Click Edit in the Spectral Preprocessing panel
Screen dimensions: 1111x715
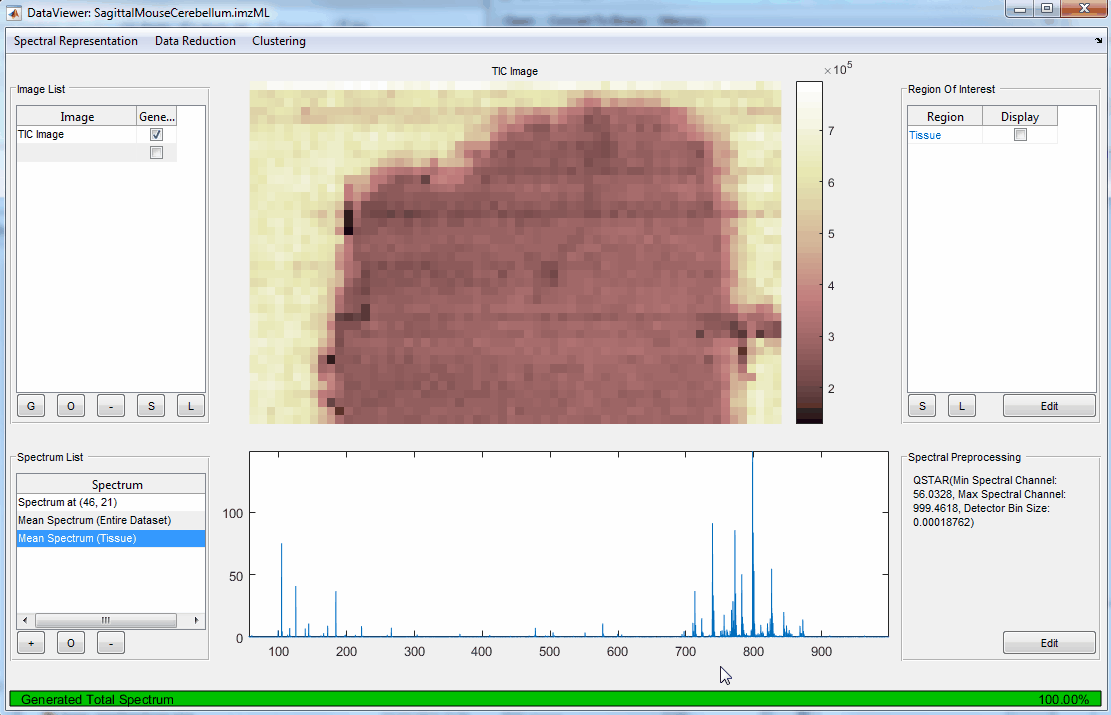(1048, 642)
